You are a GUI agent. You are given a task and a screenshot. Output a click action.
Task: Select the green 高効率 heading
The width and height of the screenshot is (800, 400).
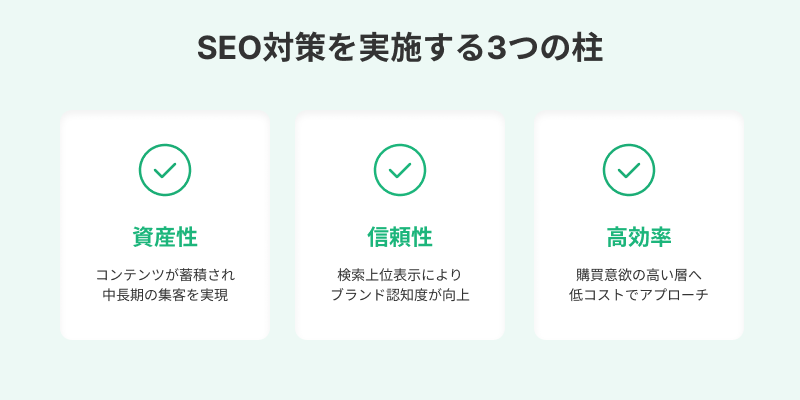pyautogui.click(x=638, y=237)
